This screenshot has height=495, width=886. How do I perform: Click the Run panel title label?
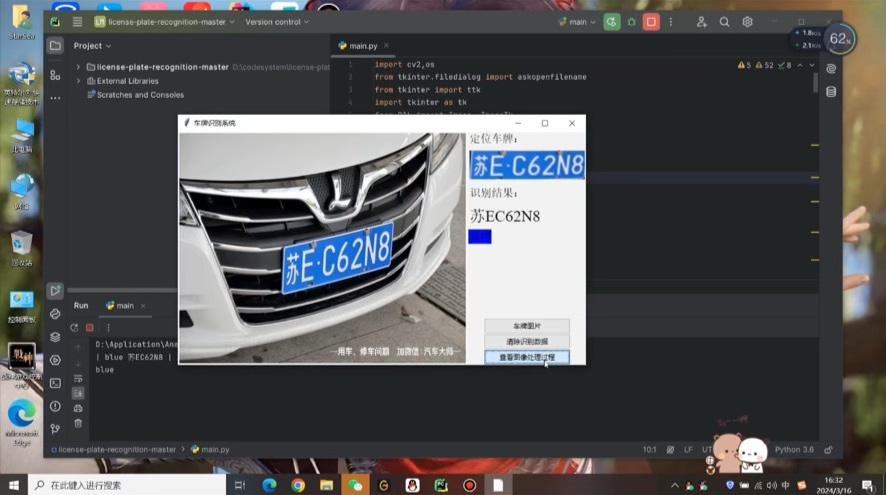[81, 306]
